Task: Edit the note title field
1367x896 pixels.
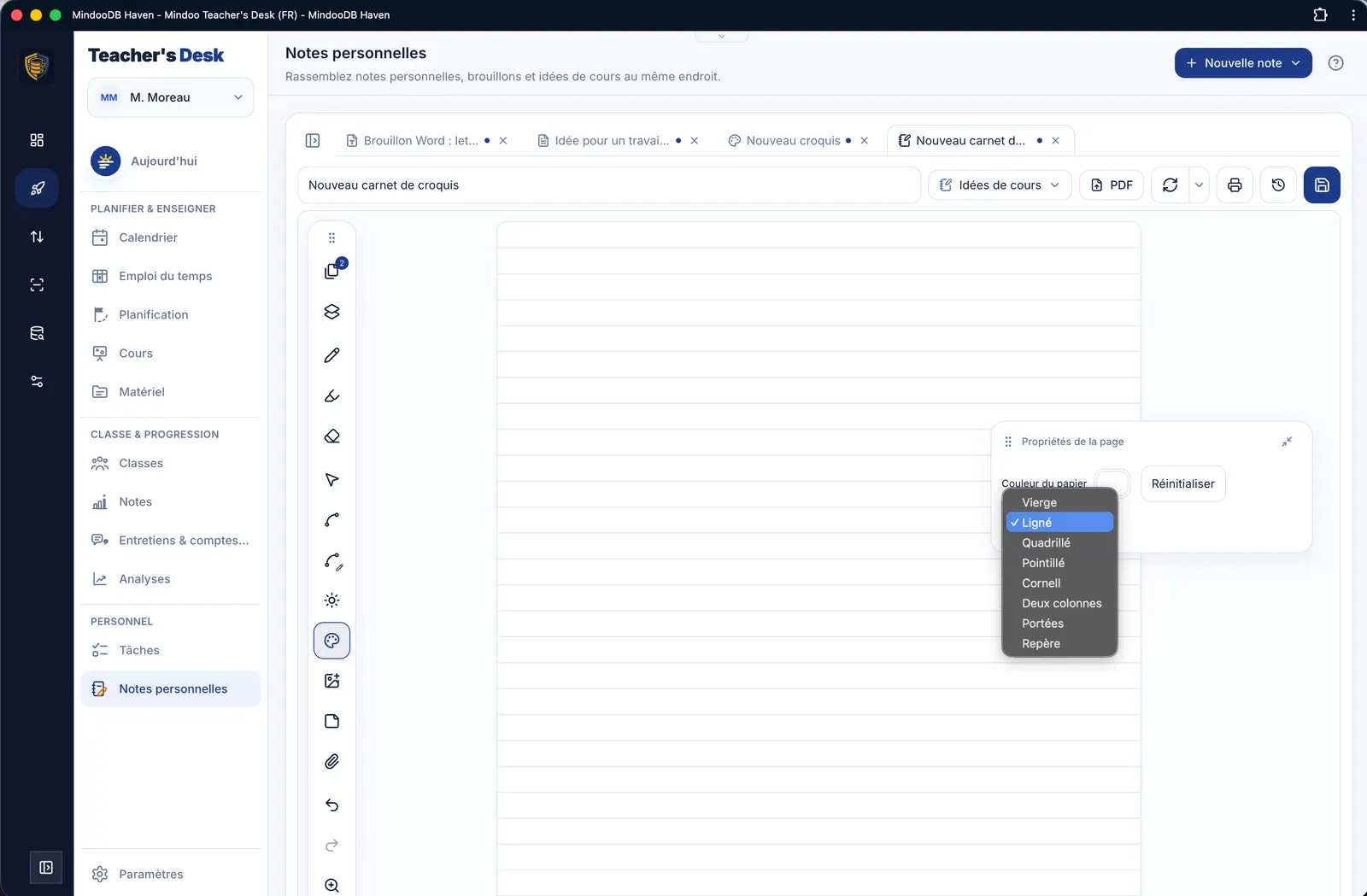Action: click(609, 185)
